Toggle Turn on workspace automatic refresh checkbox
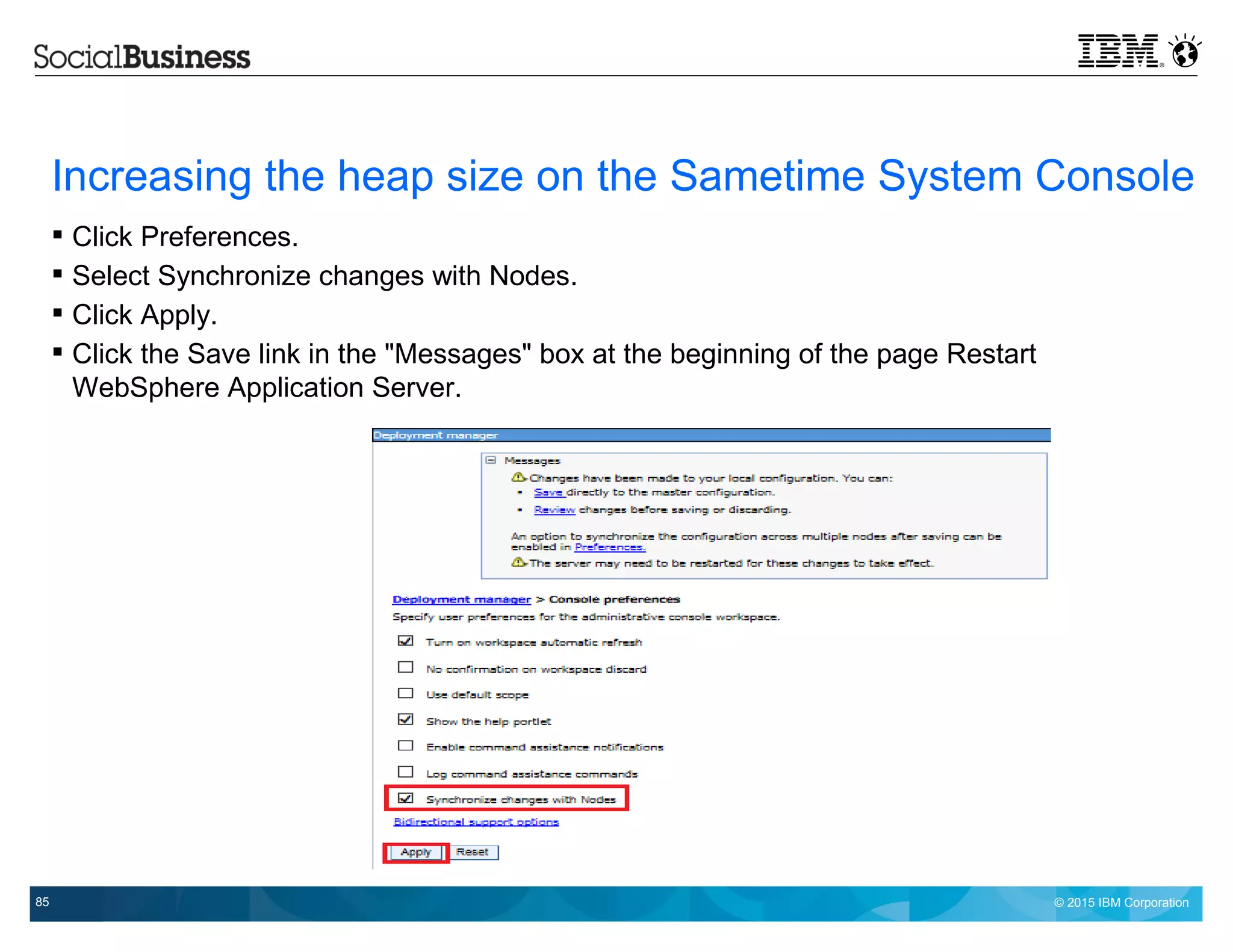 (406, 641)
